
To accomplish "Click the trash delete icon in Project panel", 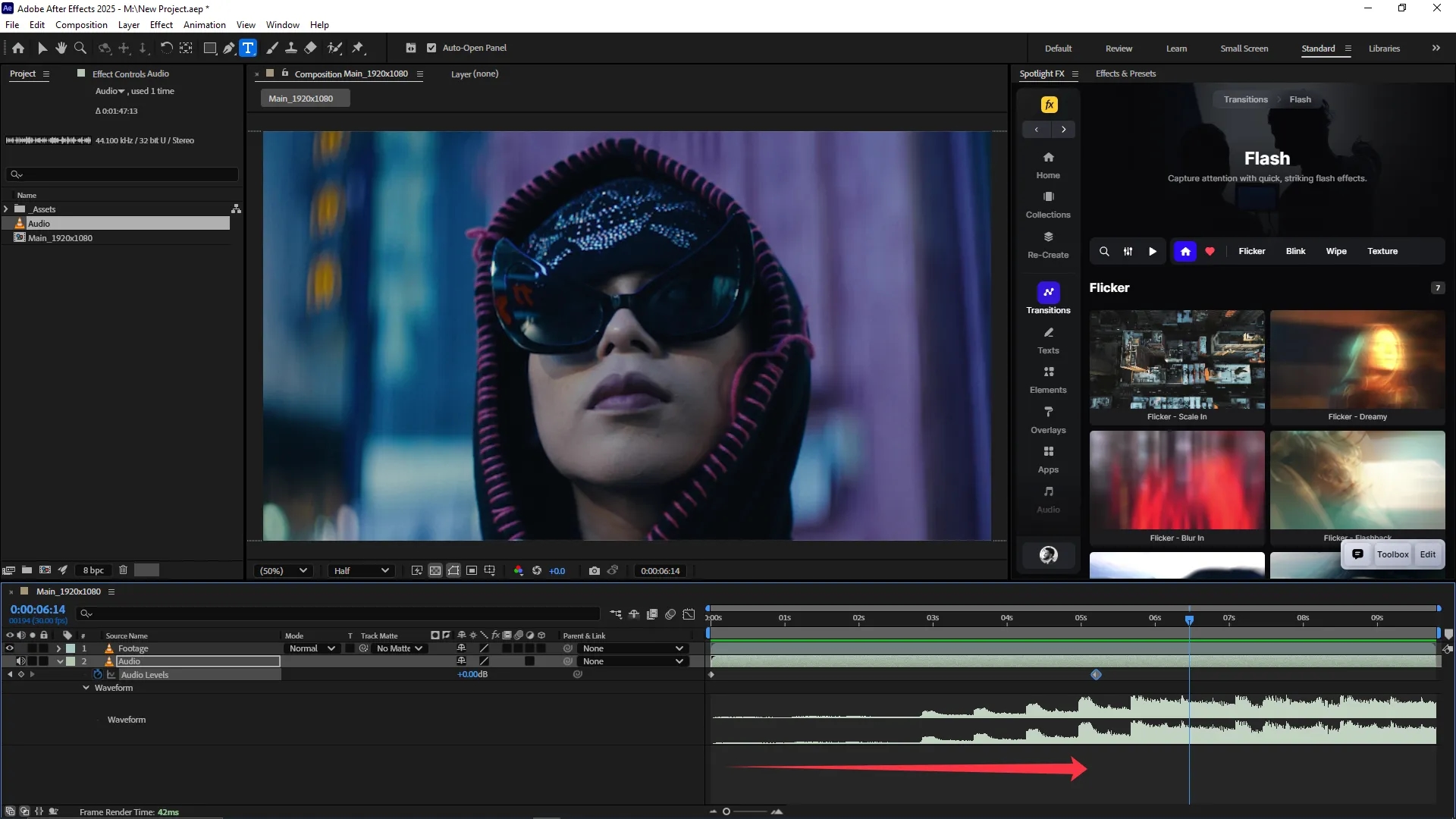I will point(123,570).
